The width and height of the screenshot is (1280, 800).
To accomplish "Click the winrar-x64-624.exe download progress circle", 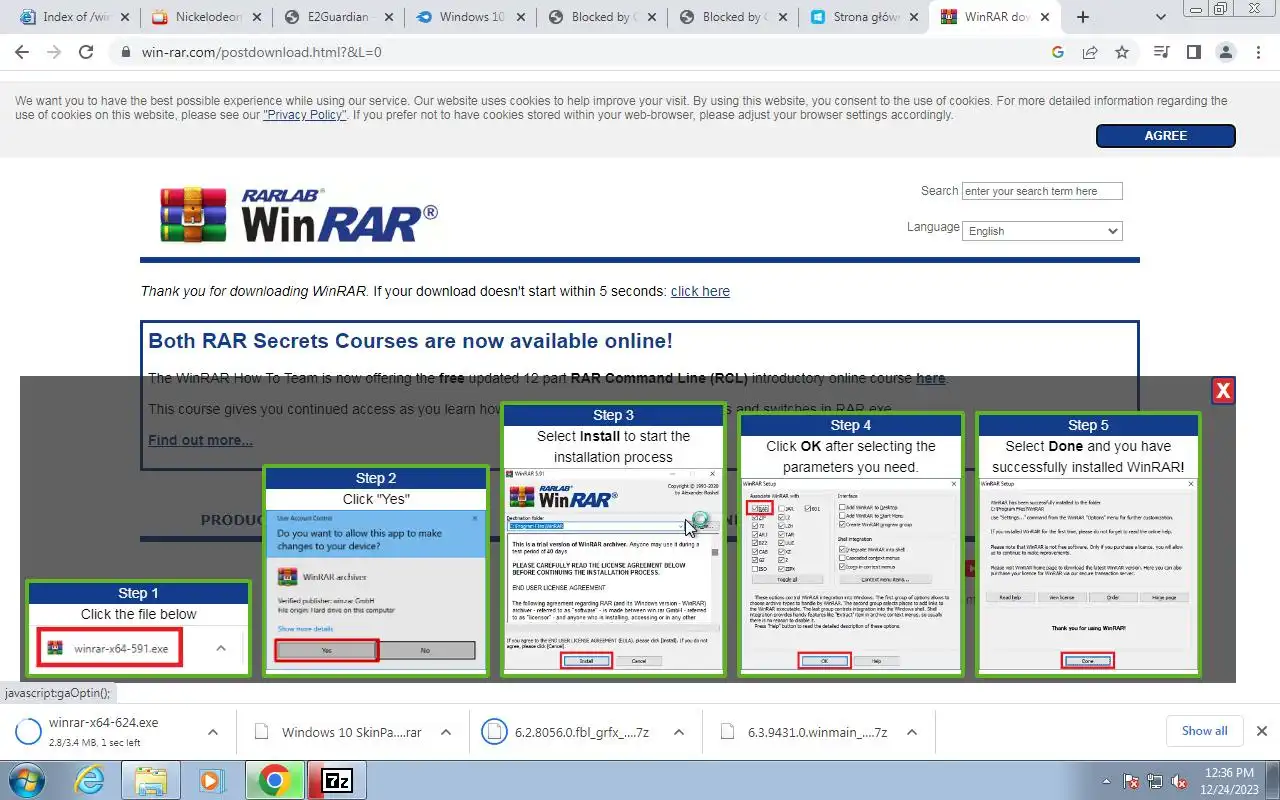I will coord(28,732).
